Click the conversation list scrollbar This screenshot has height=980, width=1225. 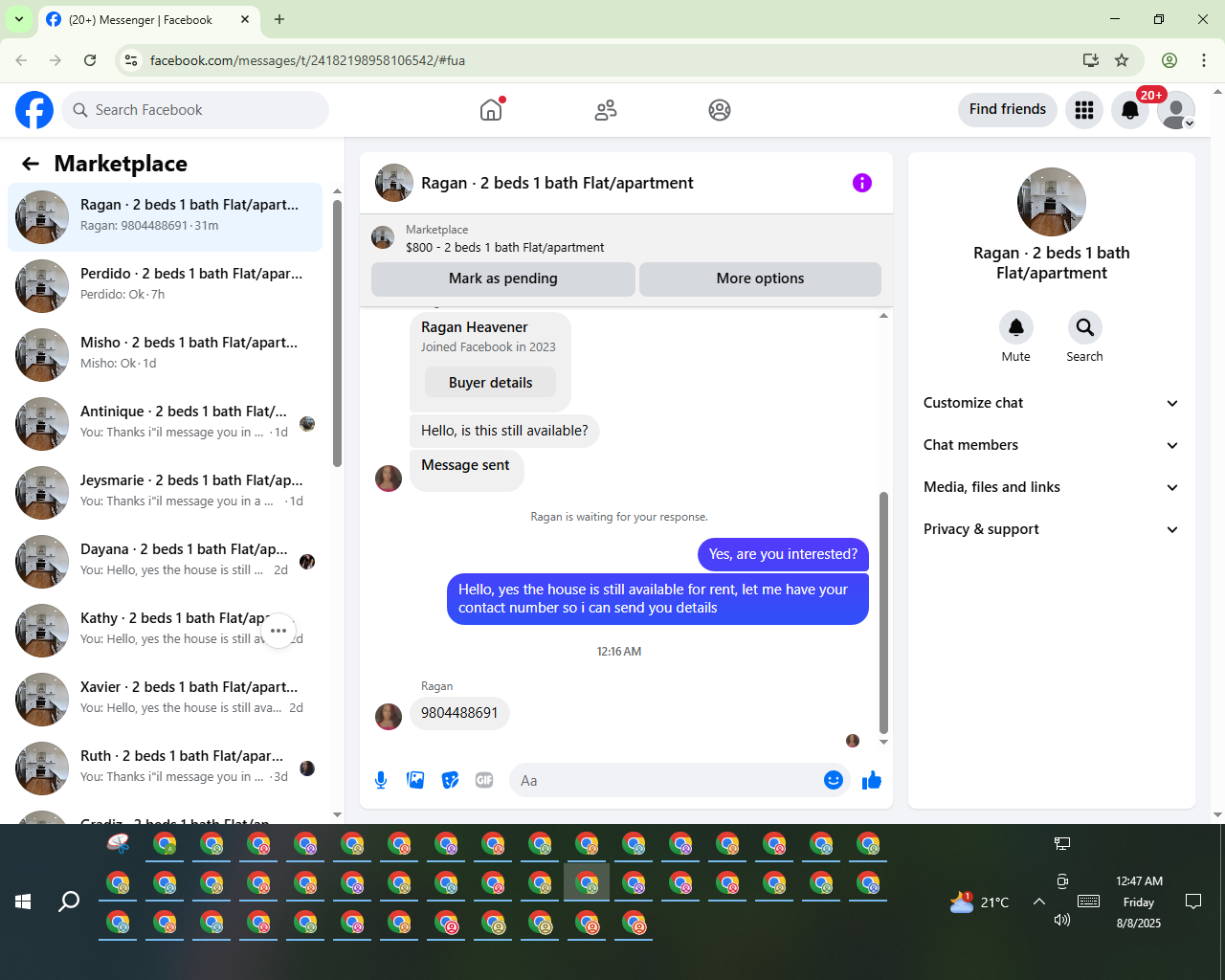coord(337,333)
